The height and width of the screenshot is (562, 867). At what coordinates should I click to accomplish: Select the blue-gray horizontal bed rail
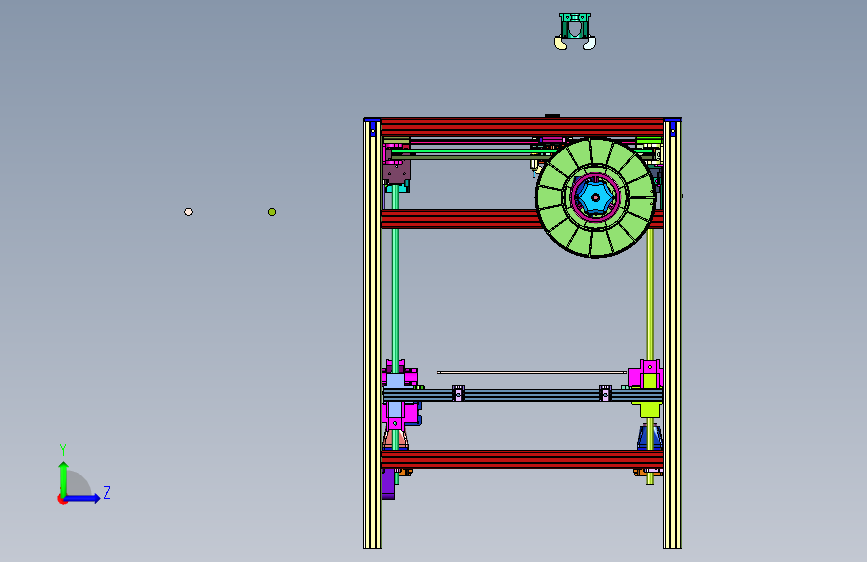tap(523, 395)
